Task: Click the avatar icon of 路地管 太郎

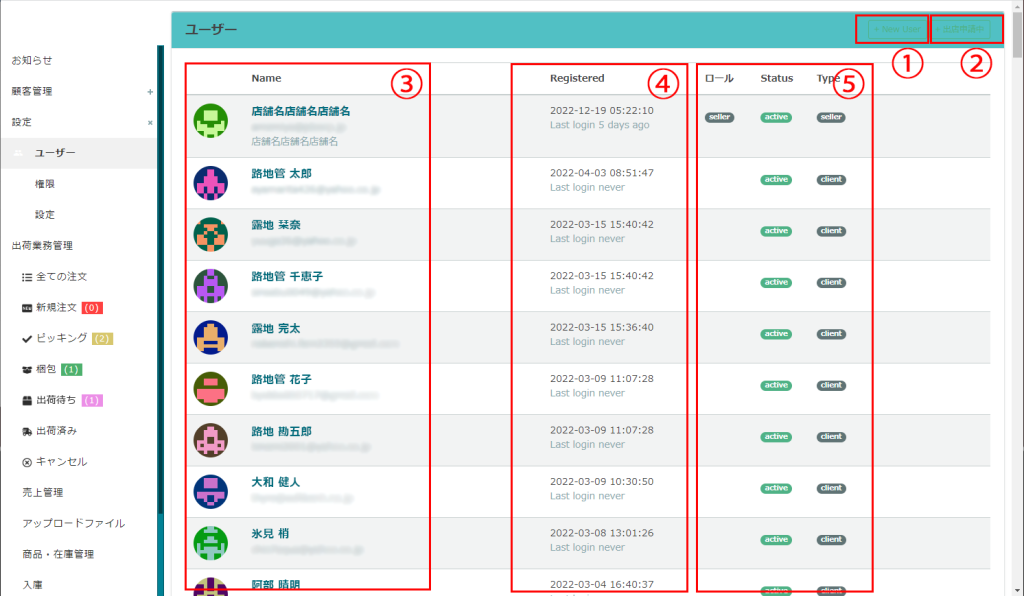Action: coord(210,183)
